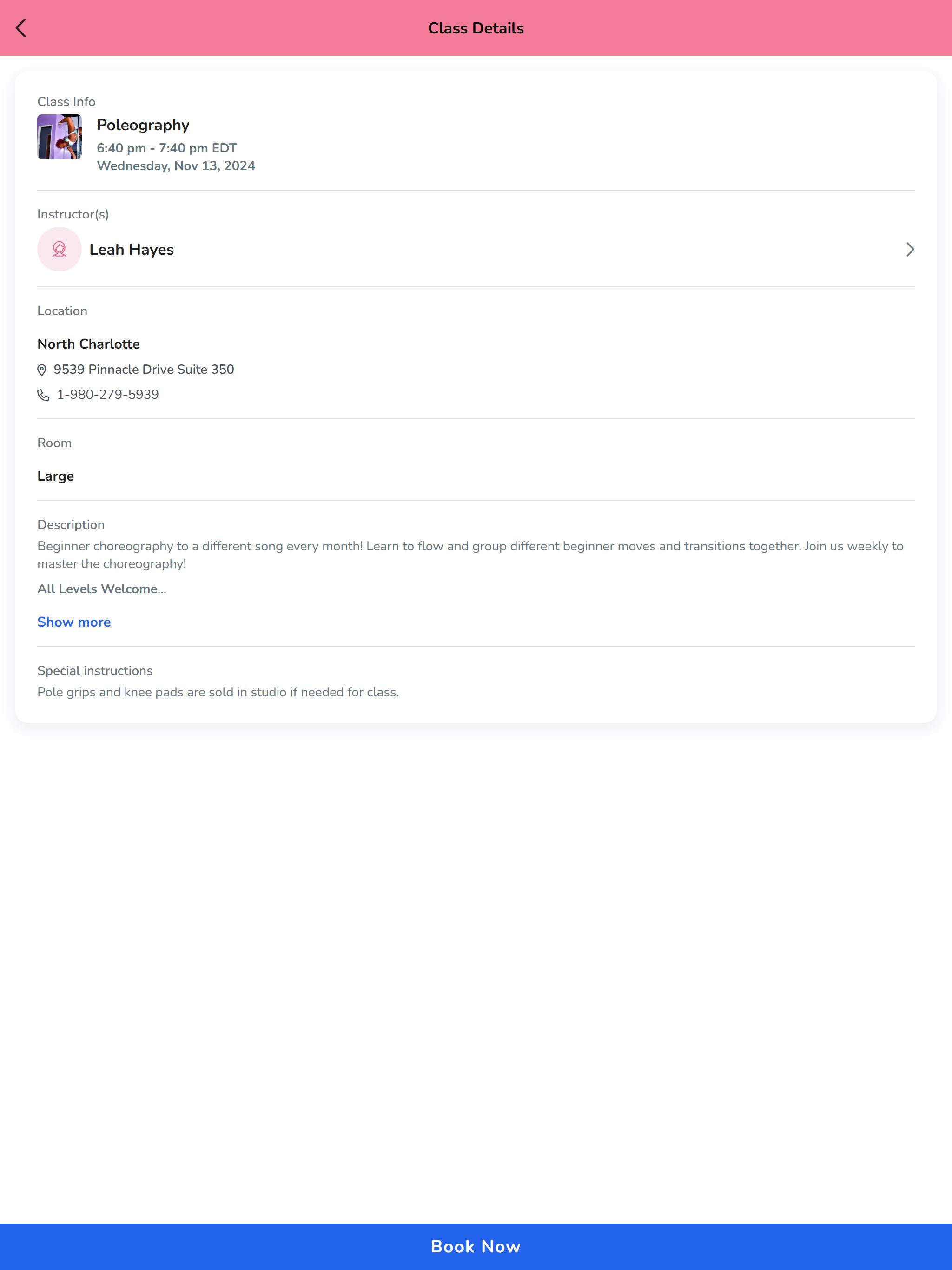The height and width of the screenshot is (1270, 952).
Task: Click the Poleography class title
Action: click(143, 125)
